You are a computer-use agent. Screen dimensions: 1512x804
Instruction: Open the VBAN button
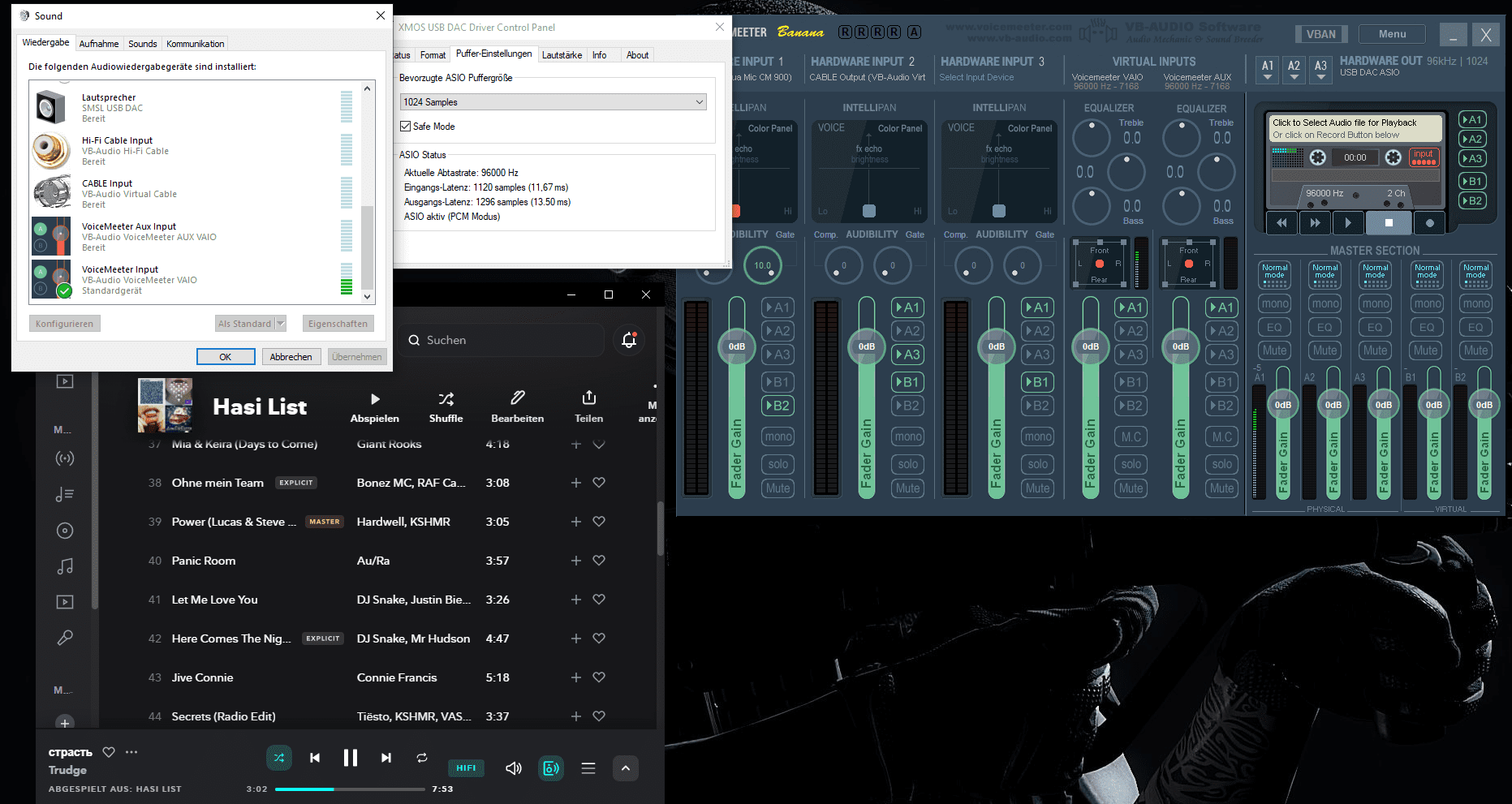coord(1320,34)
